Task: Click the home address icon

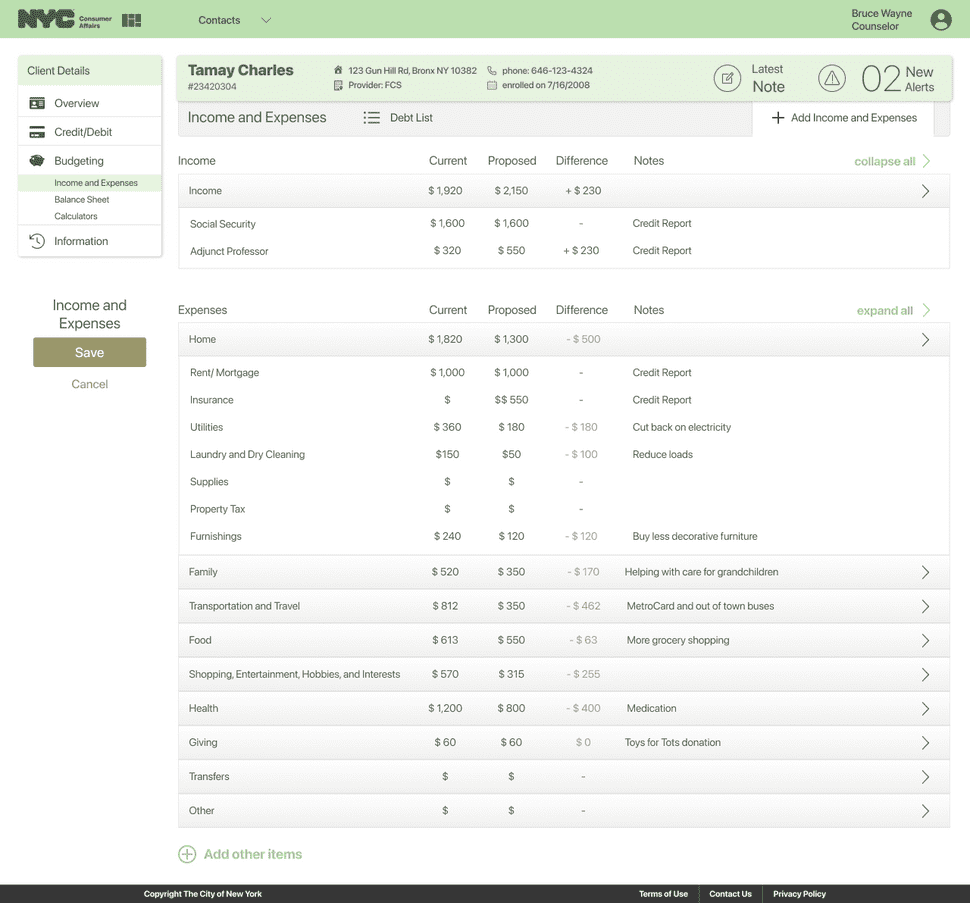Action: (338, 71)
